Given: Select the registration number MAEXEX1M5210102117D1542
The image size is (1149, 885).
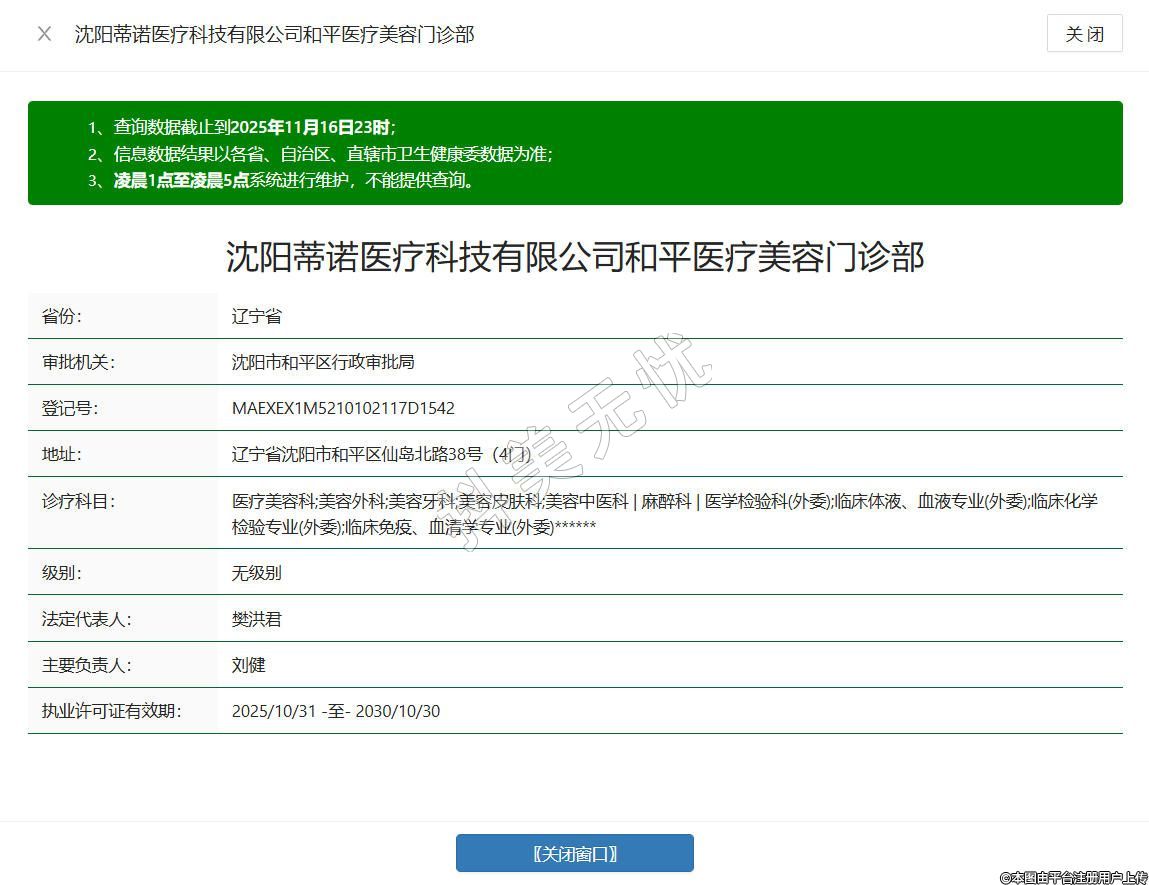Looking at the screenshot, I should (x=343, y=408).
